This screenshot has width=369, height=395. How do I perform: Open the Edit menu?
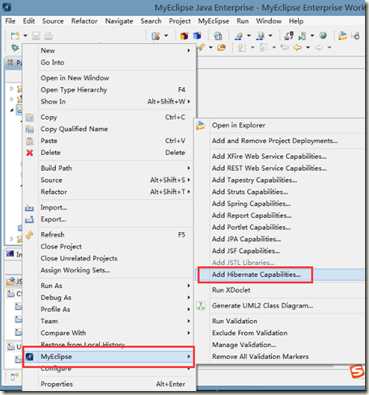click(29, 21)
